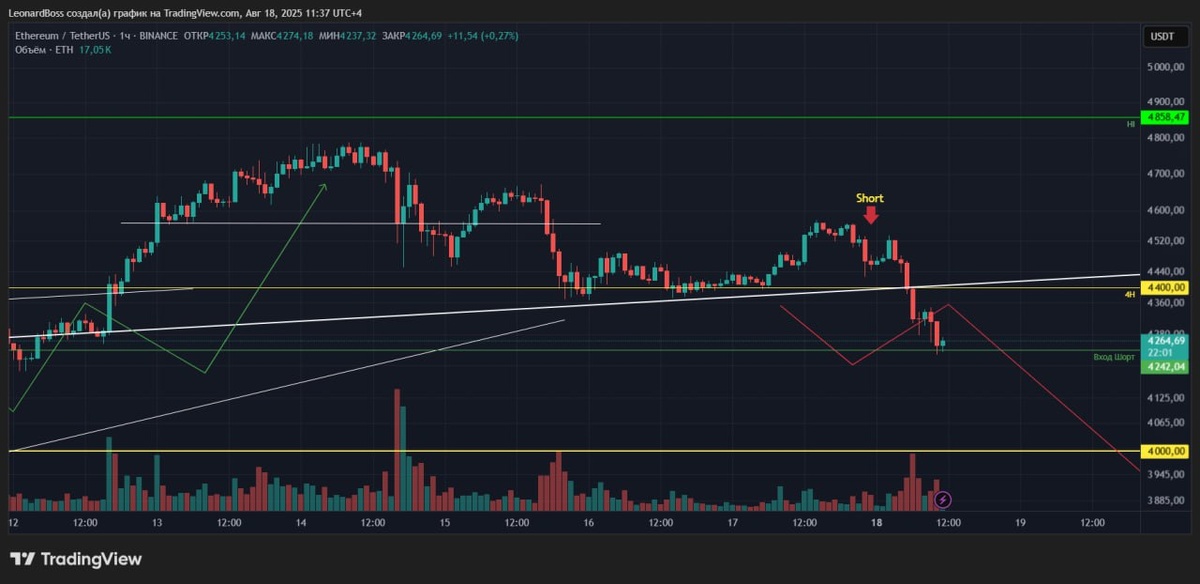Viewport: 1200px width, 584px height.
Task: Click the LeonardBoss author name in the header
Action: pyautogui.click(x=35, y=13)
